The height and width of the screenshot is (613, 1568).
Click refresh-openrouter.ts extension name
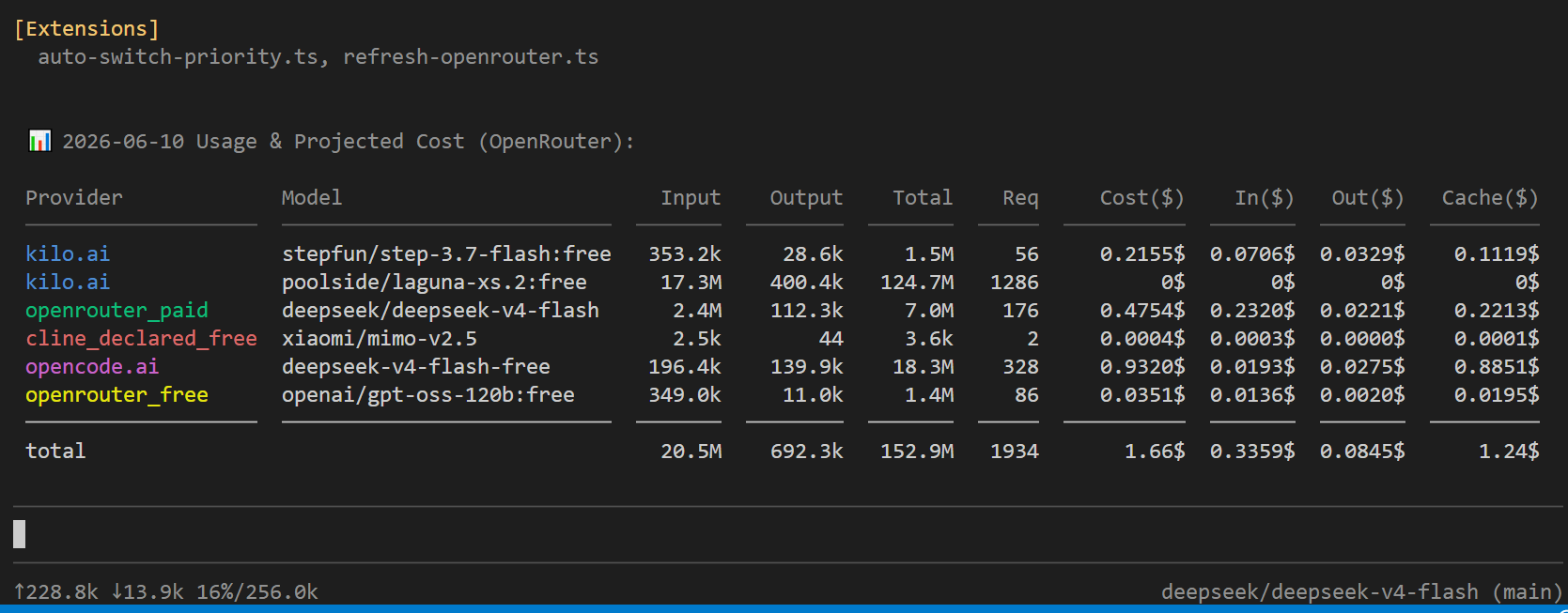pyautogui.click(x=471, y=56)
